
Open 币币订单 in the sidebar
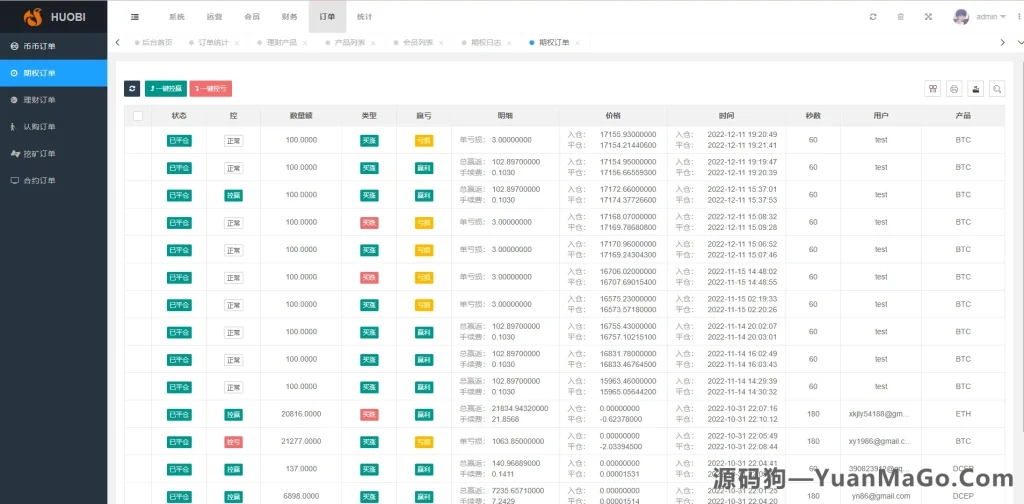[x=54, y=46]
